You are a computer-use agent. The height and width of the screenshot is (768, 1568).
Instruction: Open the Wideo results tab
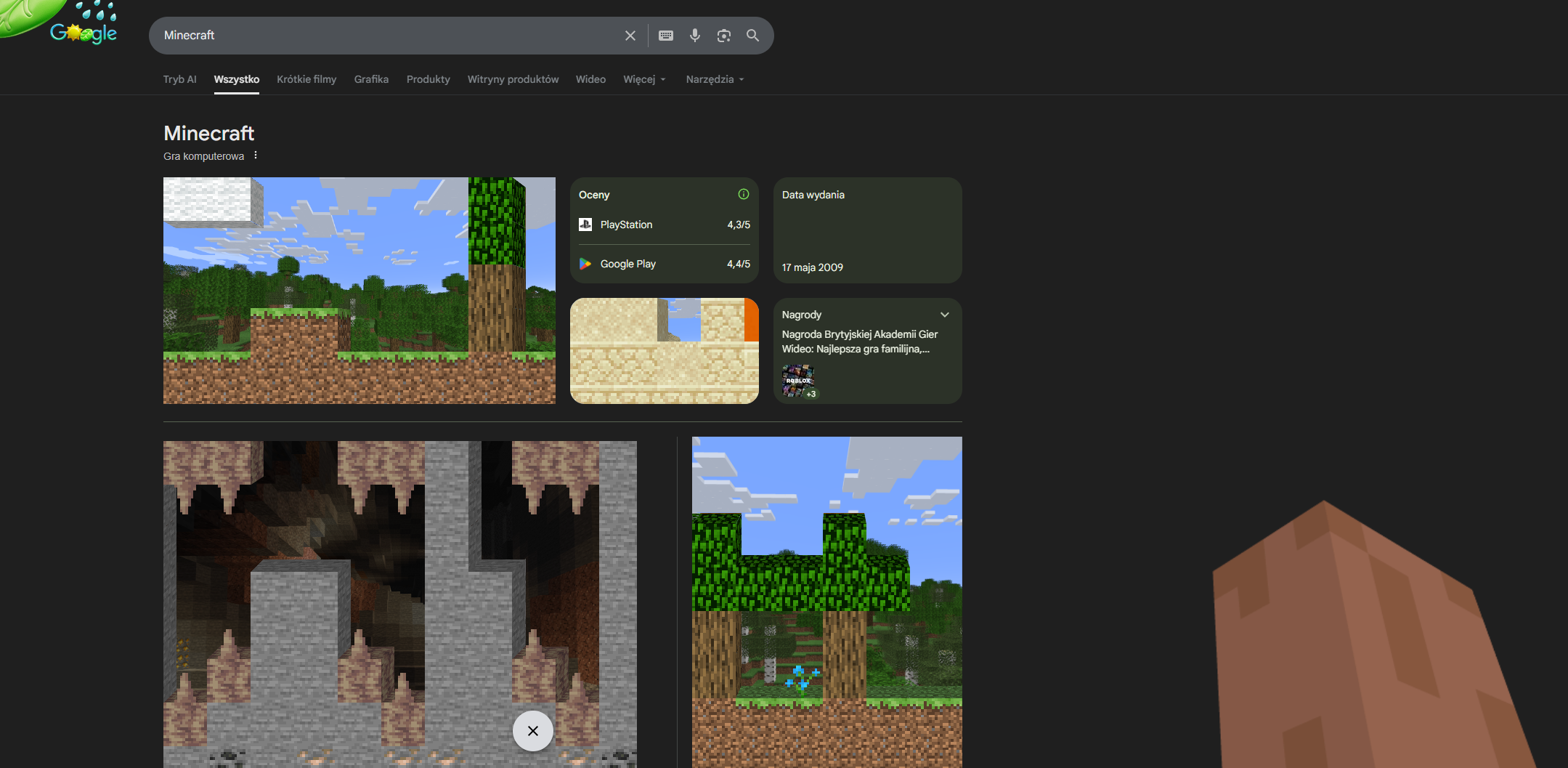(x=590, y=79)
